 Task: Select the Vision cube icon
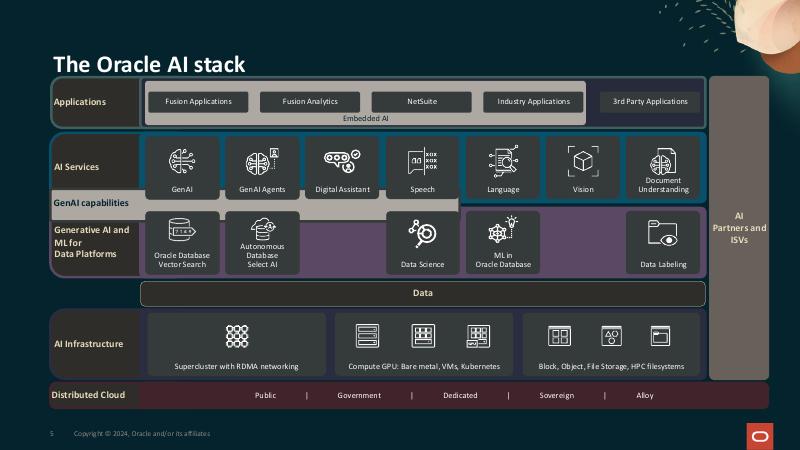[x=583, y=161]
